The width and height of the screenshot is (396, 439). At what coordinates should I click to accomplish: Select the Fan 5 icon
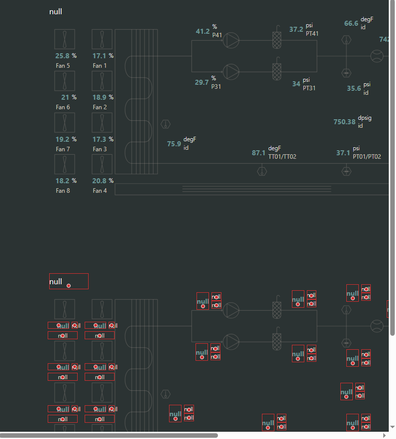click(x=64, y=39)
